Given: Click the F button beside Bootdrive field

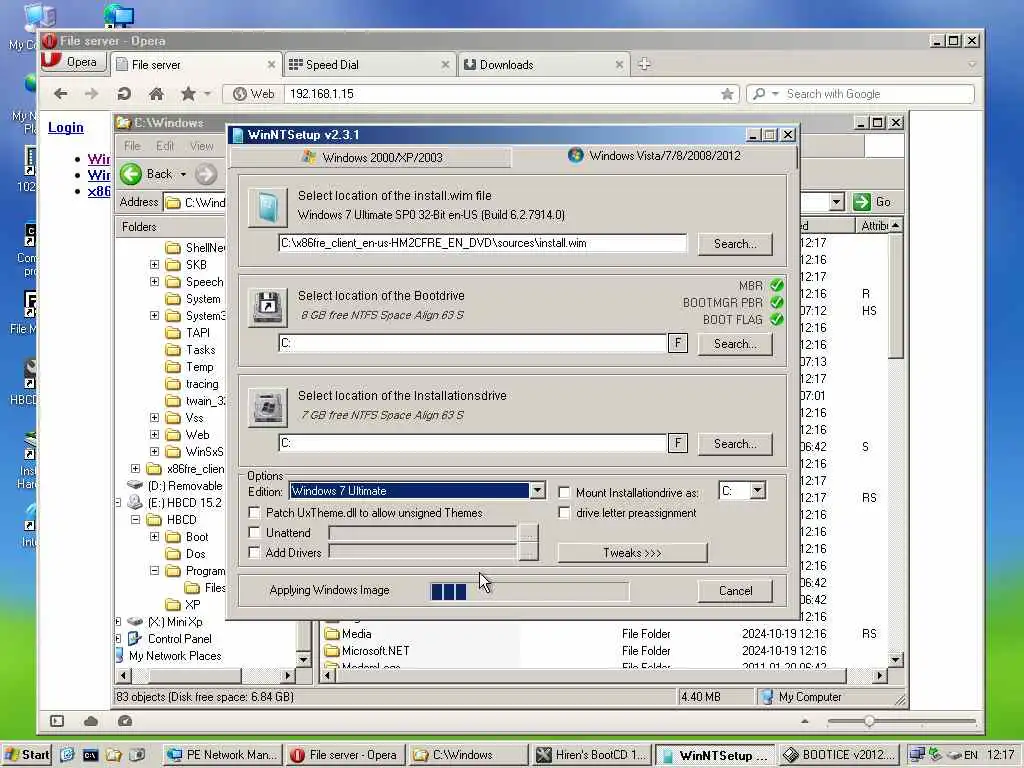Looking at the screenshot, I should (x=678, y=343).
